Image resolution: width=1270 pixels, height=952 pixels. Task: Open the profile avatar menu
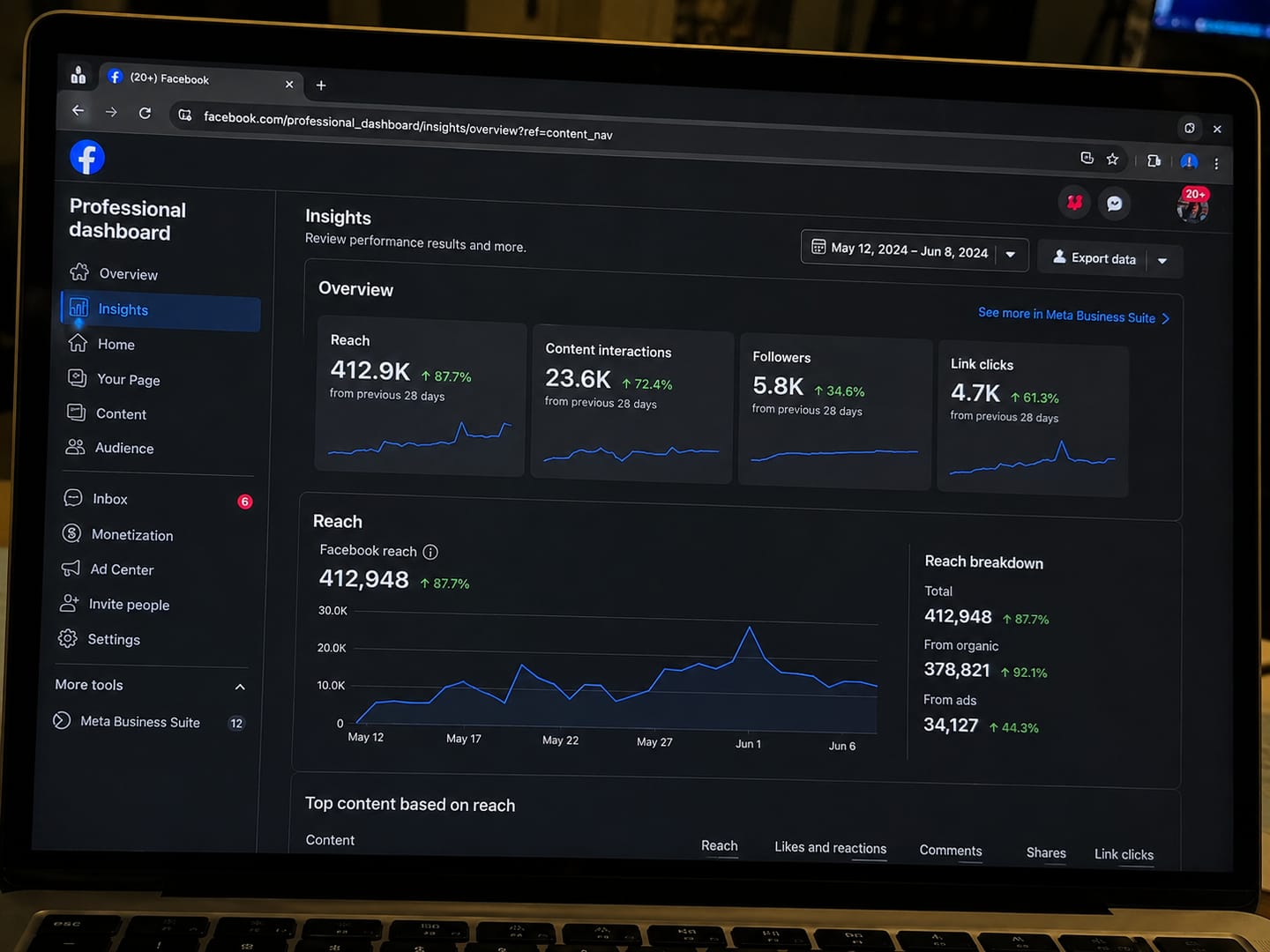(1192, 206)
